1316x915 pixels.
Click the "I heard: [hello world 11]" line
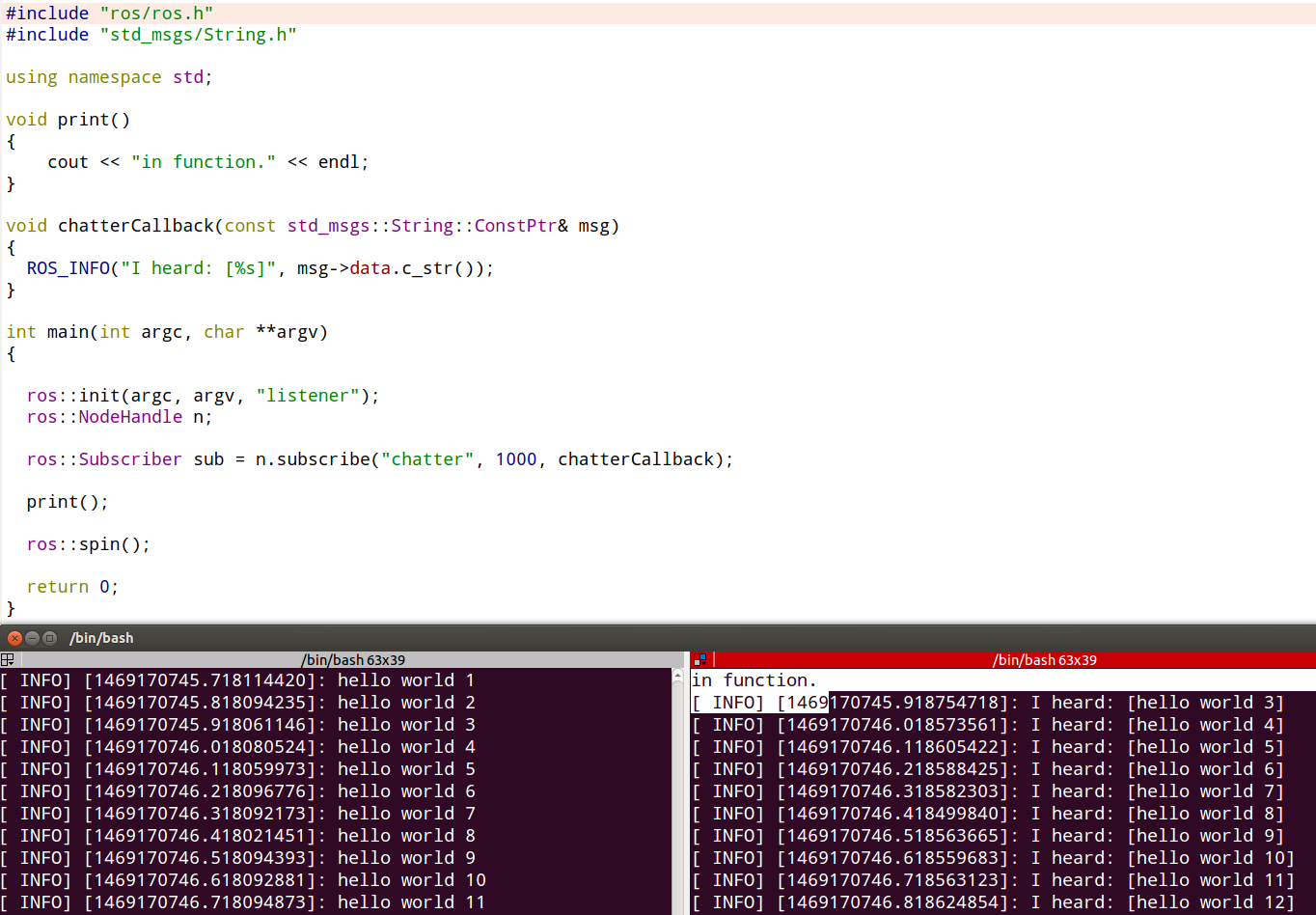[994, 880]
